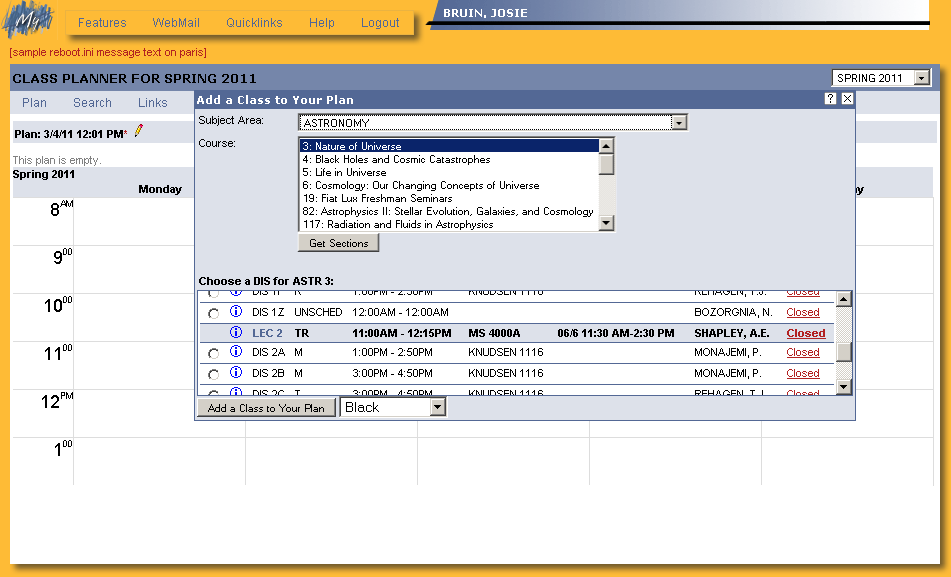The width and height of the screenshot is (951, 577).
Task: Click the My logo icon at top left
Action: tap(28, 22)
